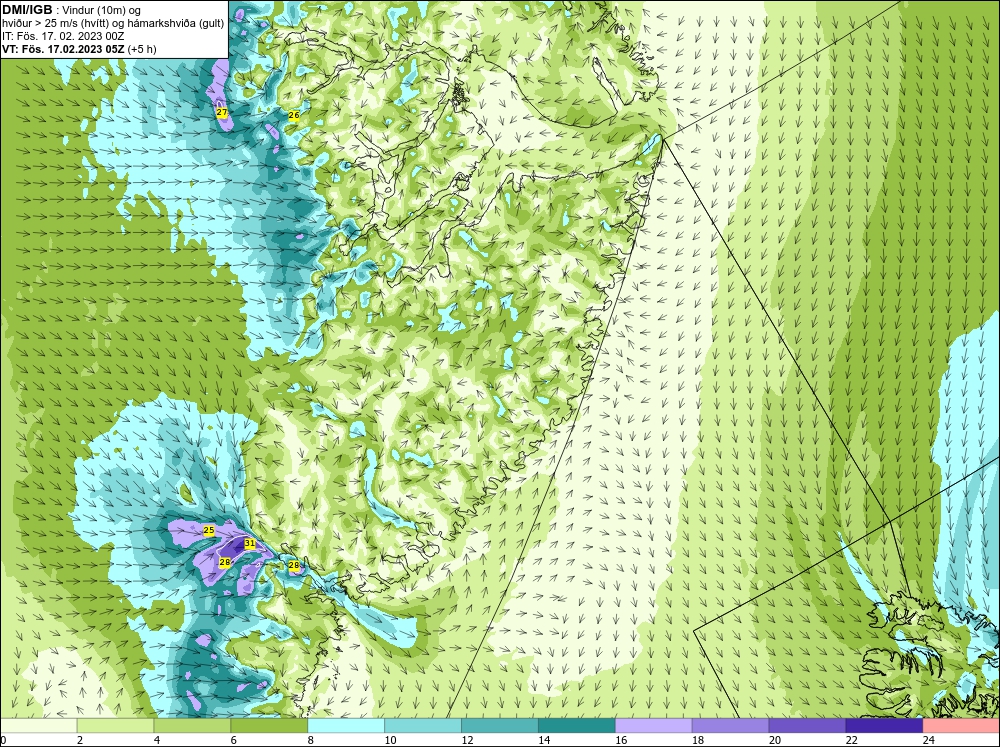This screenshot has height=747, width=1000.
Task: Click the legend tick value 20
Action: (x=774, y=740)
